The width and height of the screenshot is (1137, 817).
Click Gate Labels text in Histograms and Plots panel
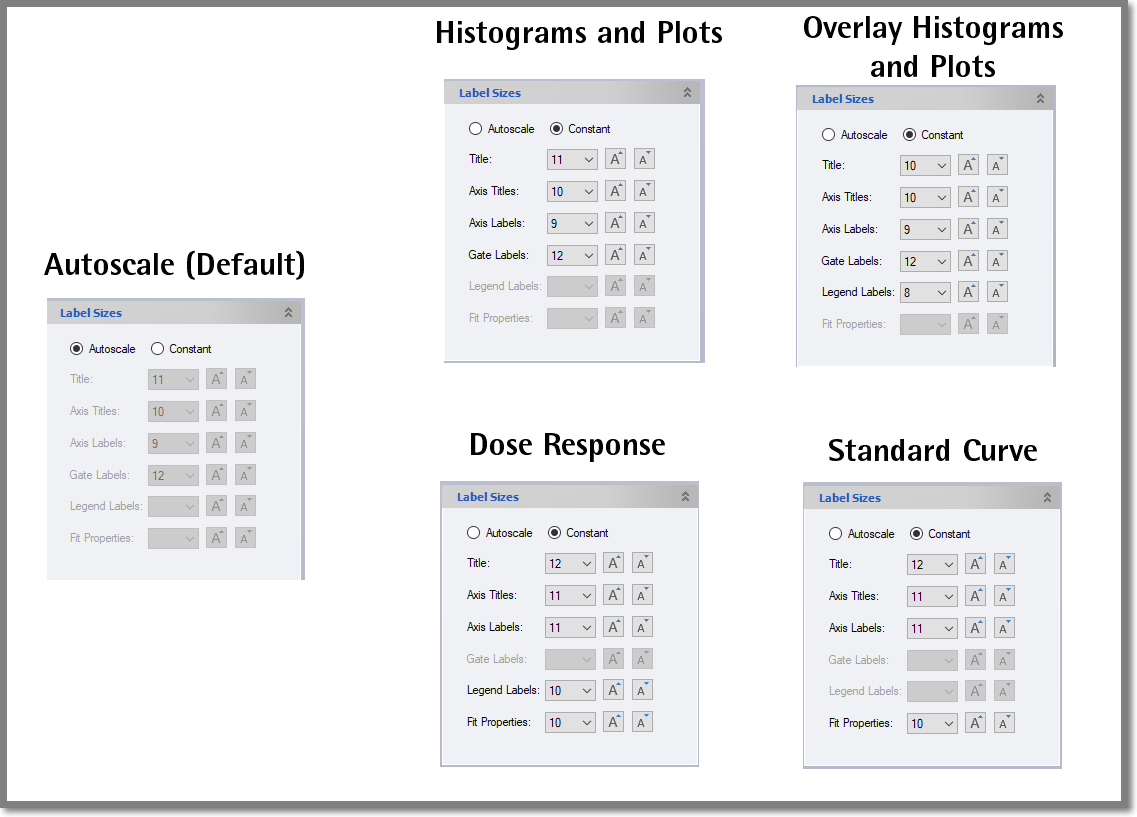(x=499, y=254)
